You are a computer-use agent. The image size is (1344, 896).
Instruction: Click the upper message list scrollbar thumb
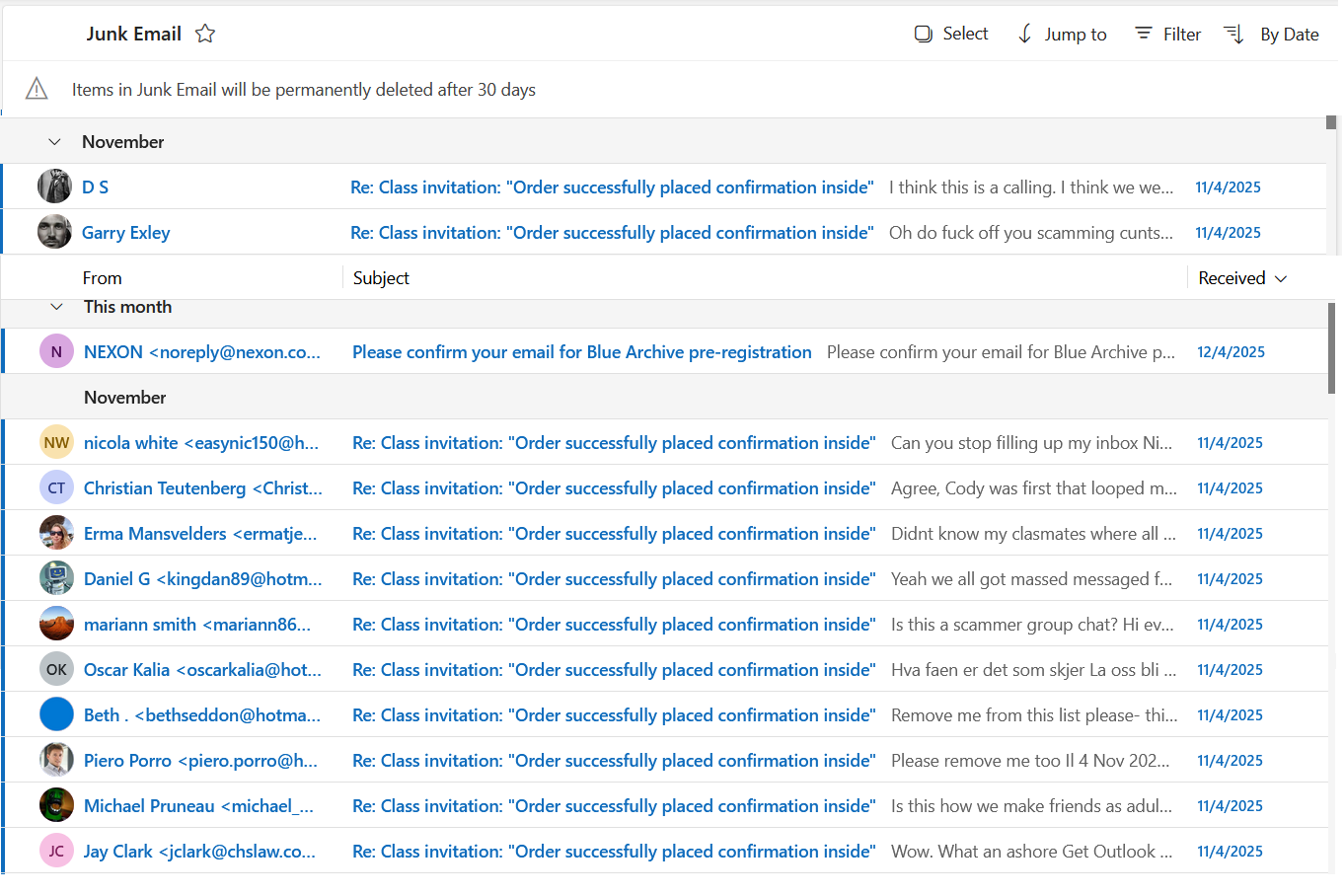1332,123
